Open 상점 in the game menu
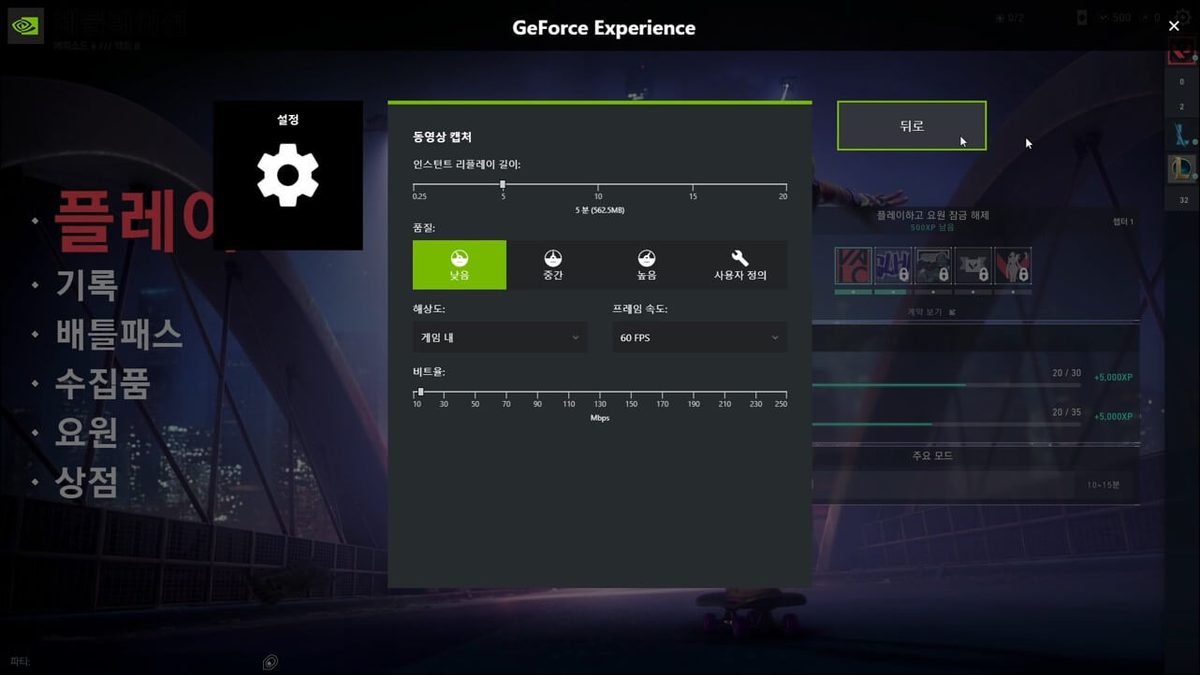Screen dimensions: 1200x675 pos(87,482)
